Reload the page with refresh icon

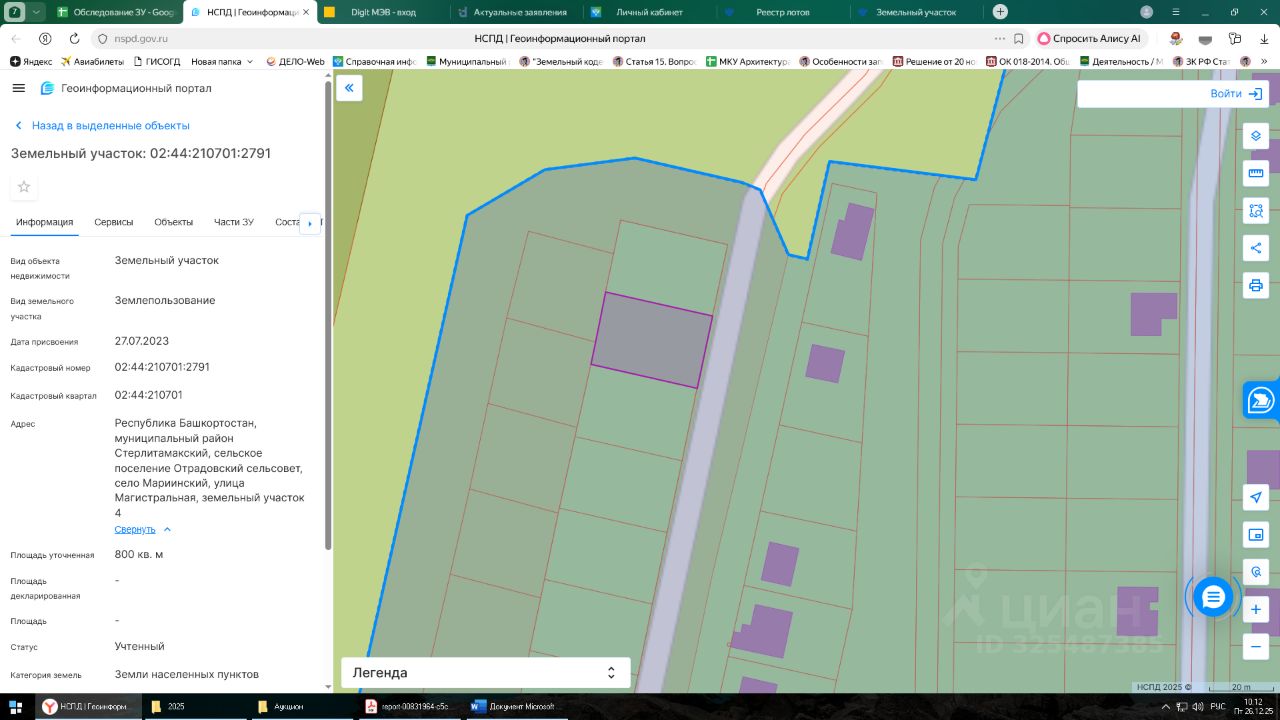(x=74, y=38)
